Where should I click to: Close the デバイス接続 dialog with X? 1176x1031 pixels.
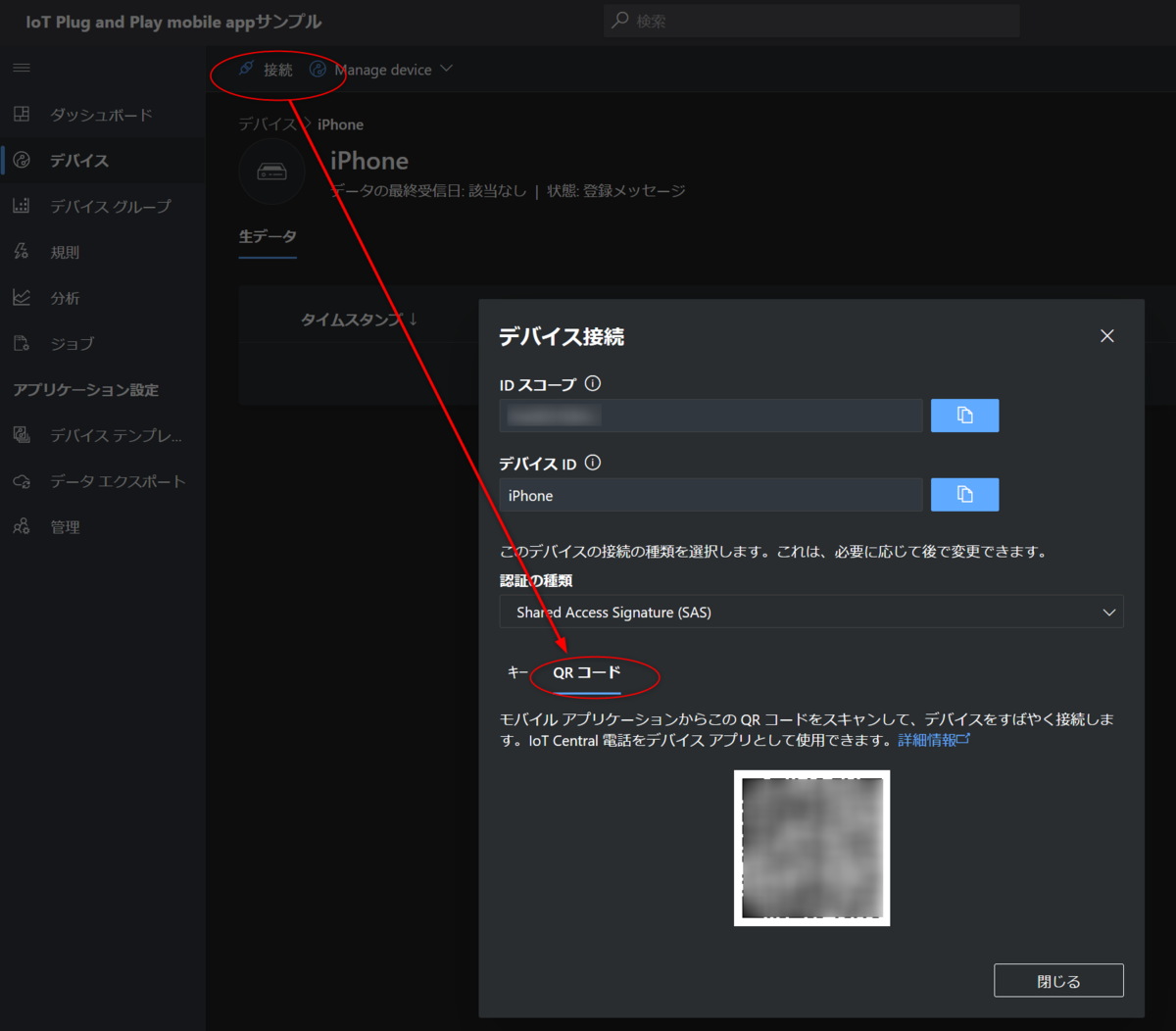pyautogui.click(x=1107, y=336)
